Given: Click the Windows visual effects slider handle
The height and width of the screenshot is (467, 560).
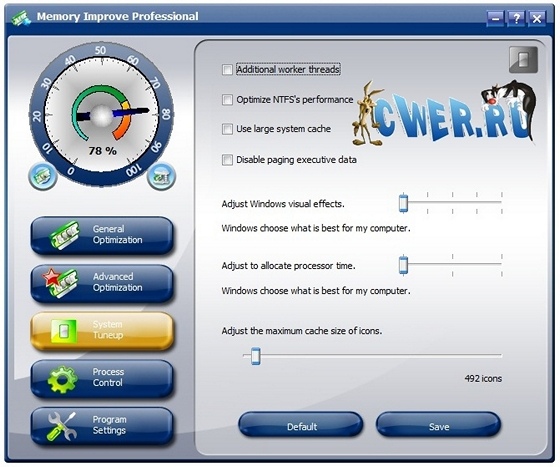Looking at the screenshot, I should (x=403, y=203).
